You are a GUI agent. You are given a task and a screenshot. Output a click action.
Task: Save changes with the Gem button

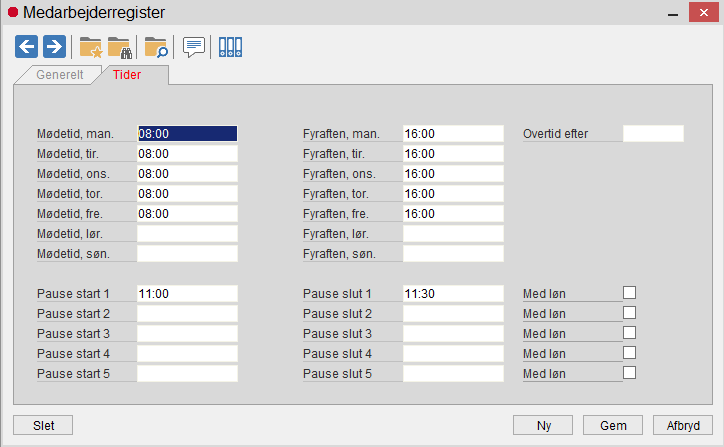pos(613,425)
